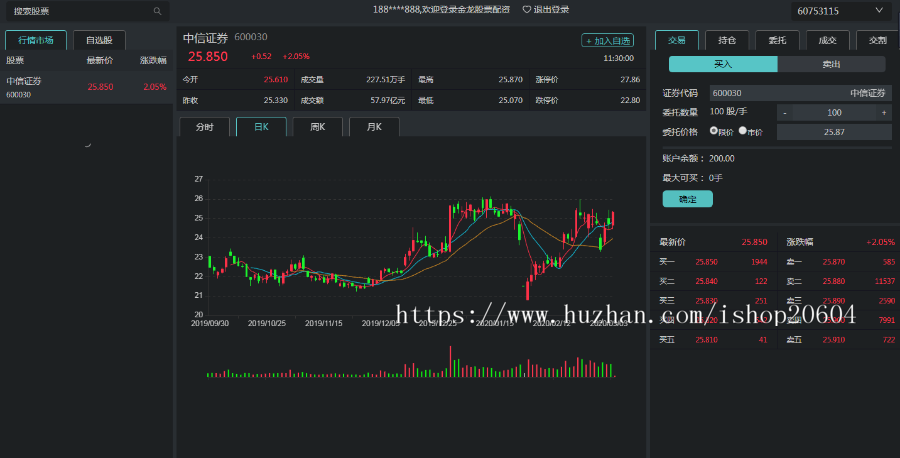Image resolution: width=900 pixels, height=458 pixels.
Task: Open the 周K chart tab
Action: [317, 127]
